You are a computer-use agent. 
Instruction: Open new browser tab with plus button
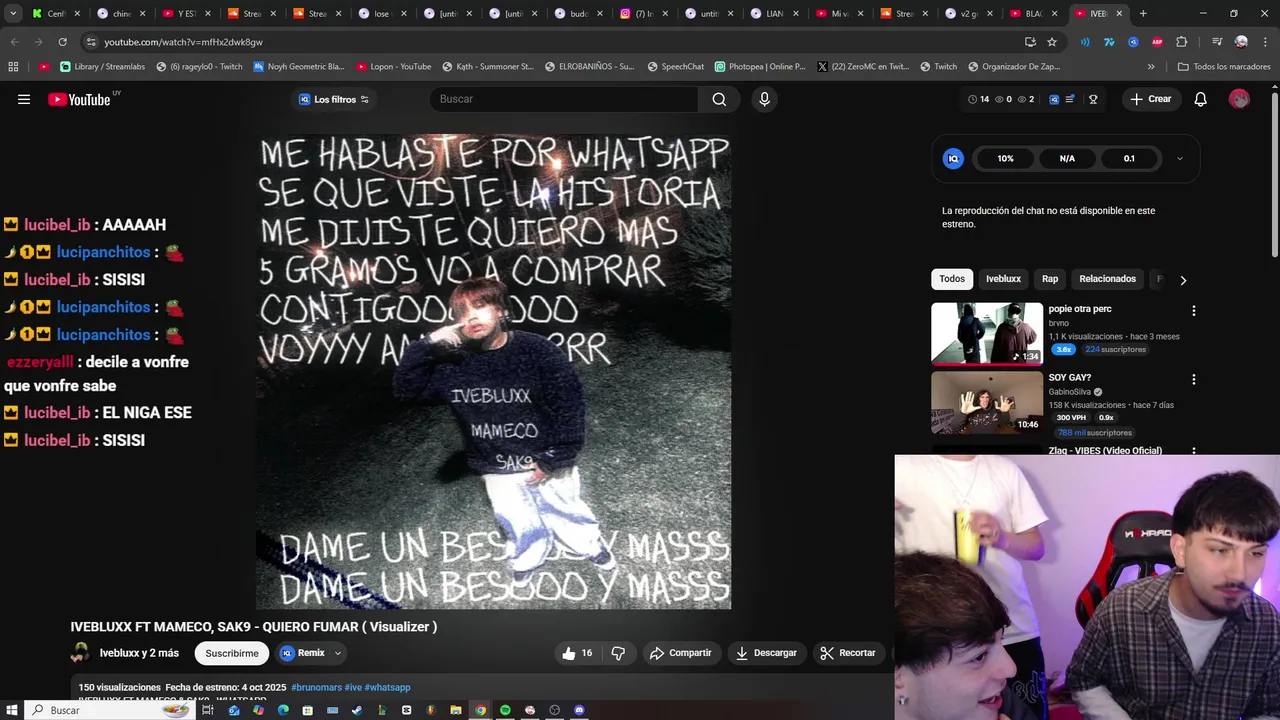(x=1143, y=14)
